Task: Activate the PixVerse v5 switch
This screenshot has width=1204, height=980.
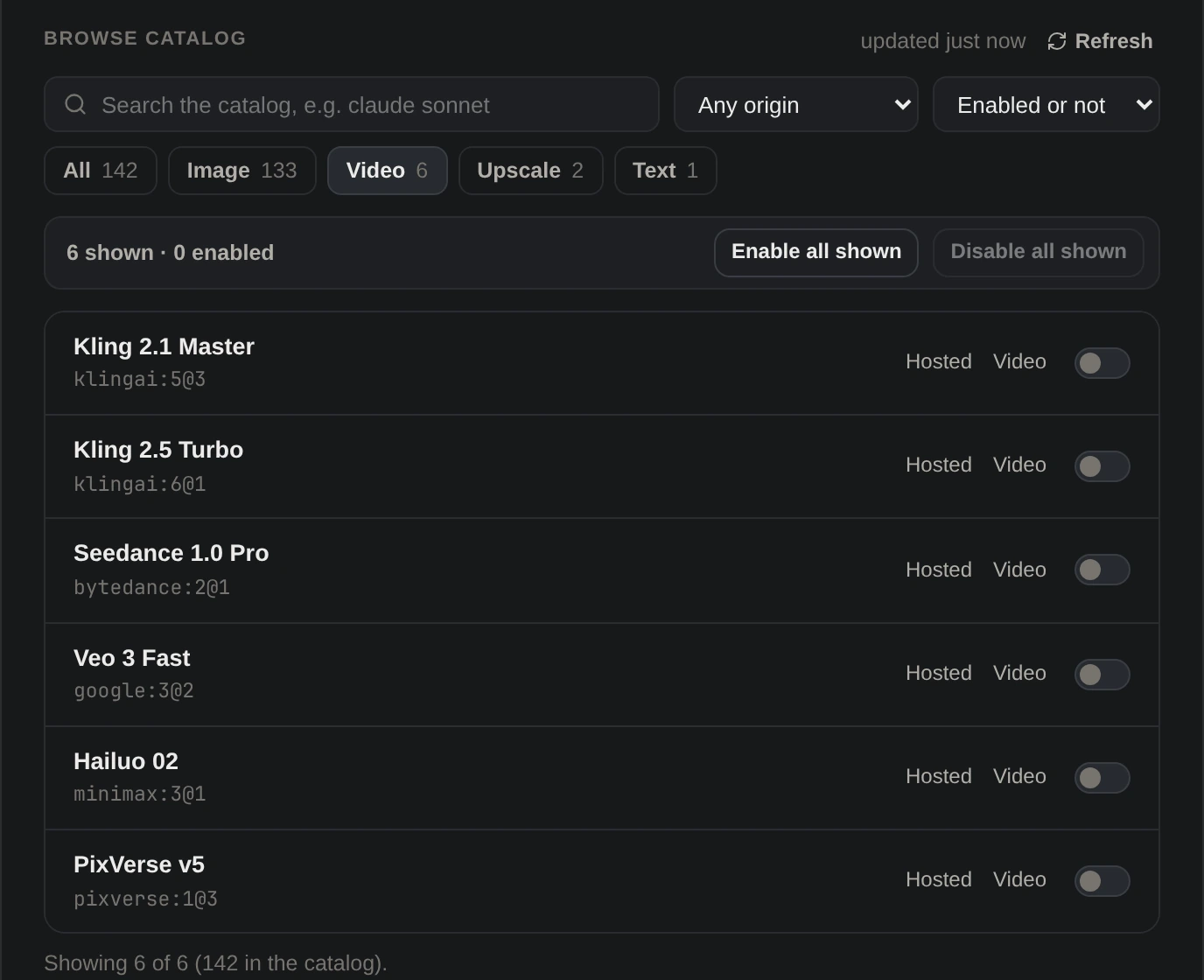Action: [1102, 881]
